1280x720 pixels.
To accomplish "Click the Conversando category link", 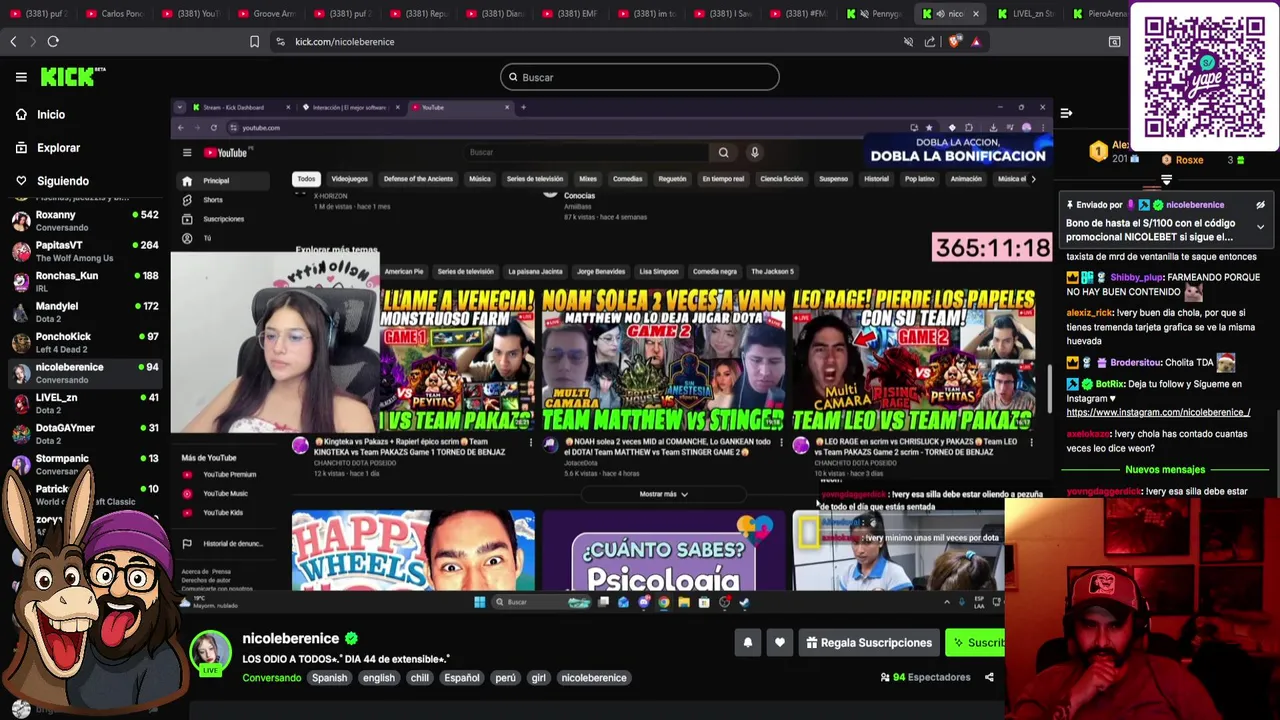I will [272, 678].
